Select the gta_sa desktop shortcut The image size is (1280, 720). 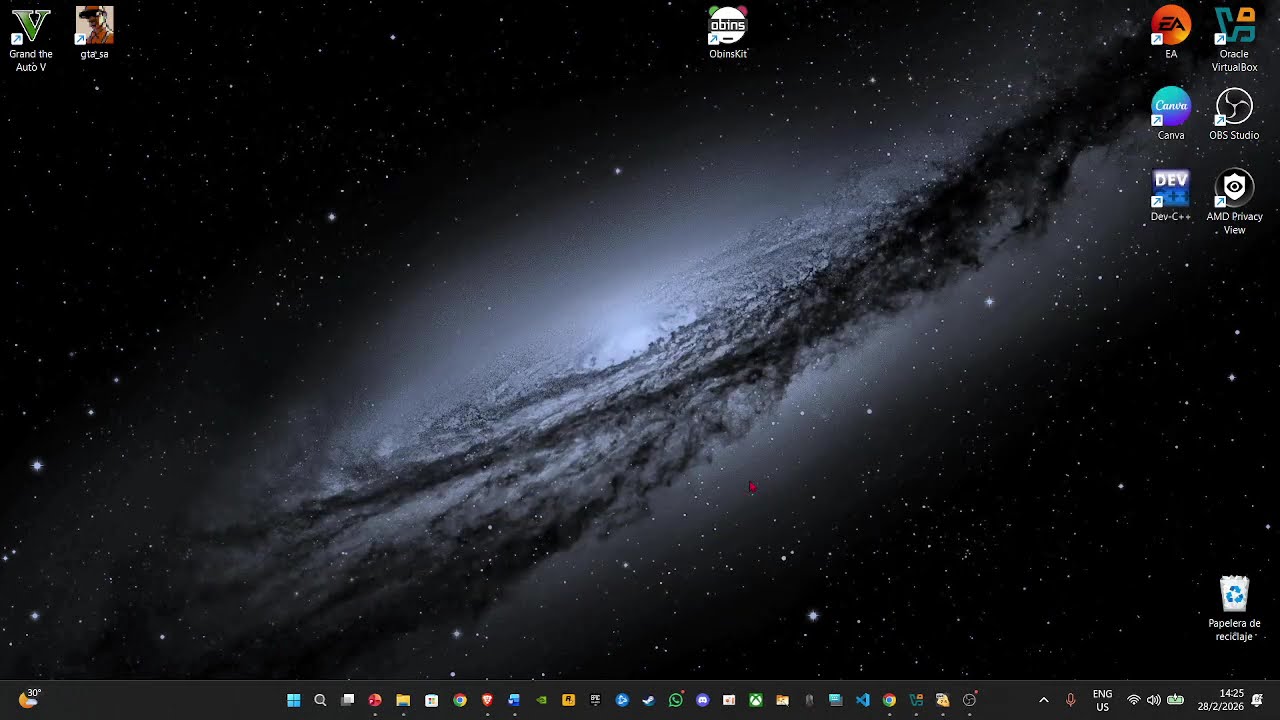[94, 33]
